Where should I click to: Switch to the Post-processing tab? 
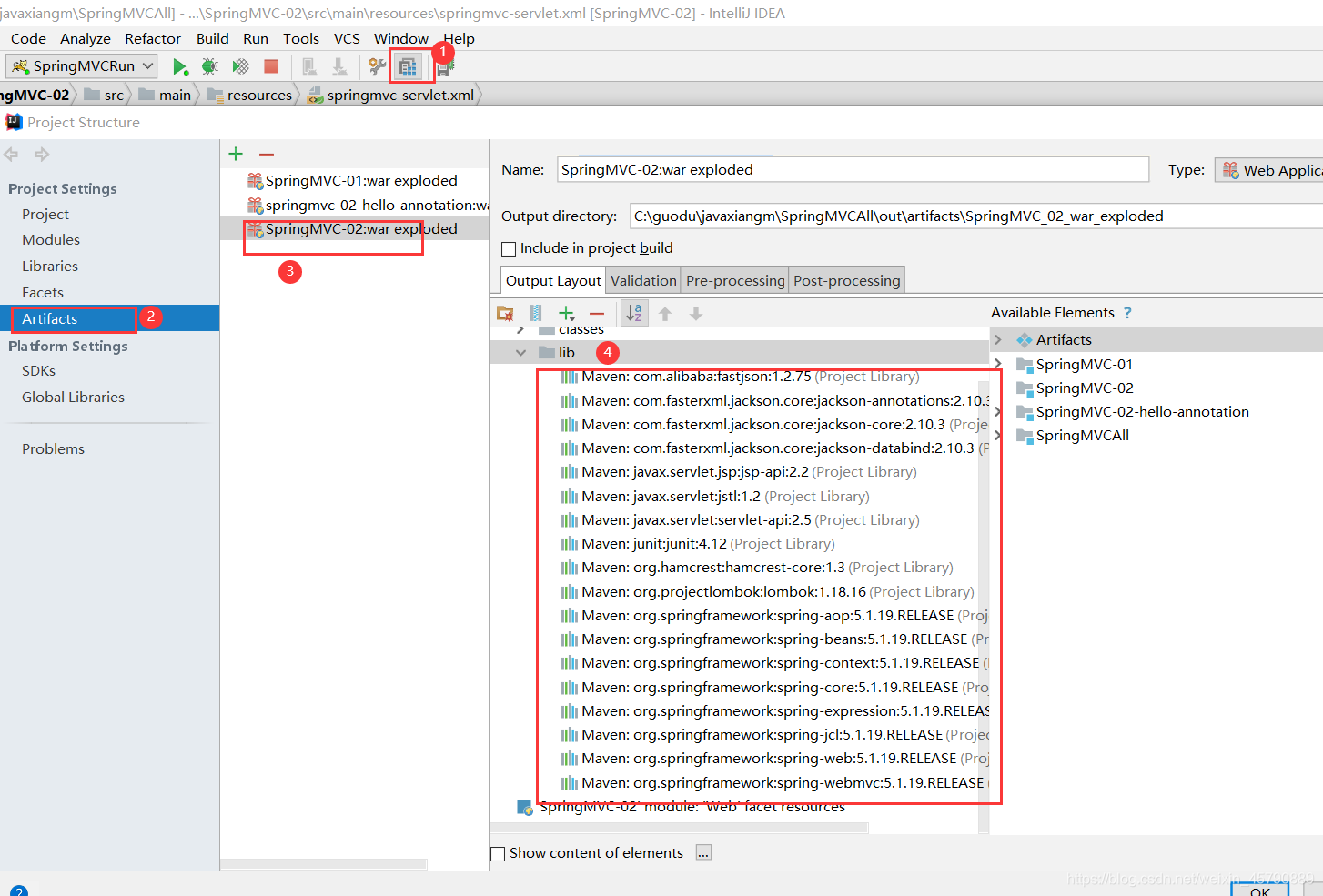847,280
